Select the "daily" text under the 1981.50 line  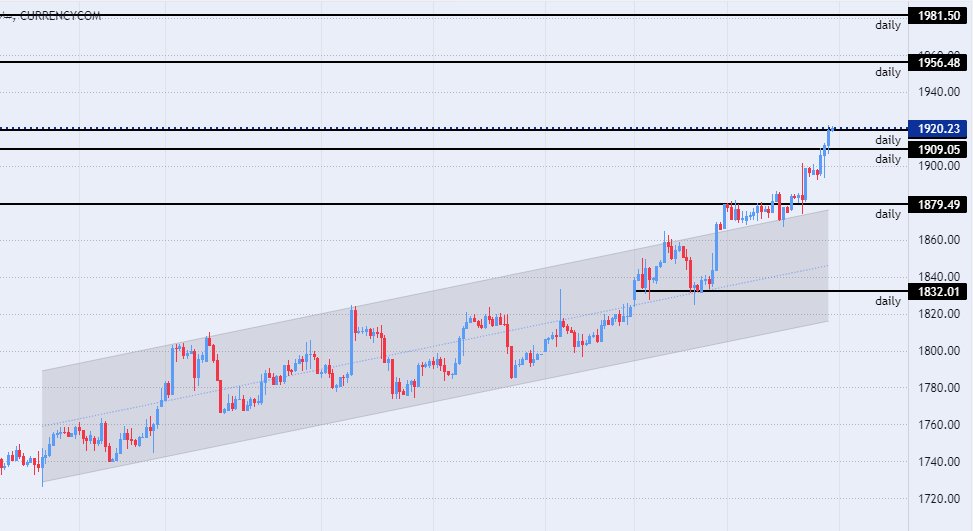pyautogui.click(x=888, y=25)
